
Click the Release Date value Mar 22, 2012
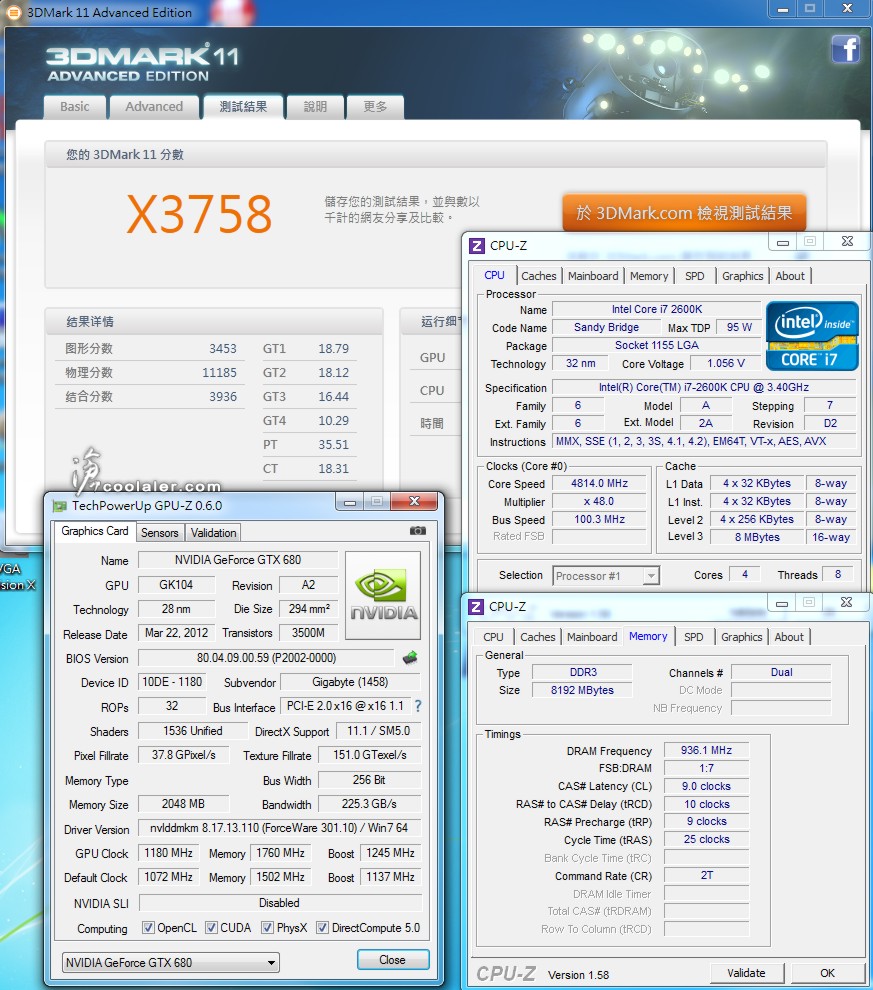pyautogui.click(x=176, y=633)
